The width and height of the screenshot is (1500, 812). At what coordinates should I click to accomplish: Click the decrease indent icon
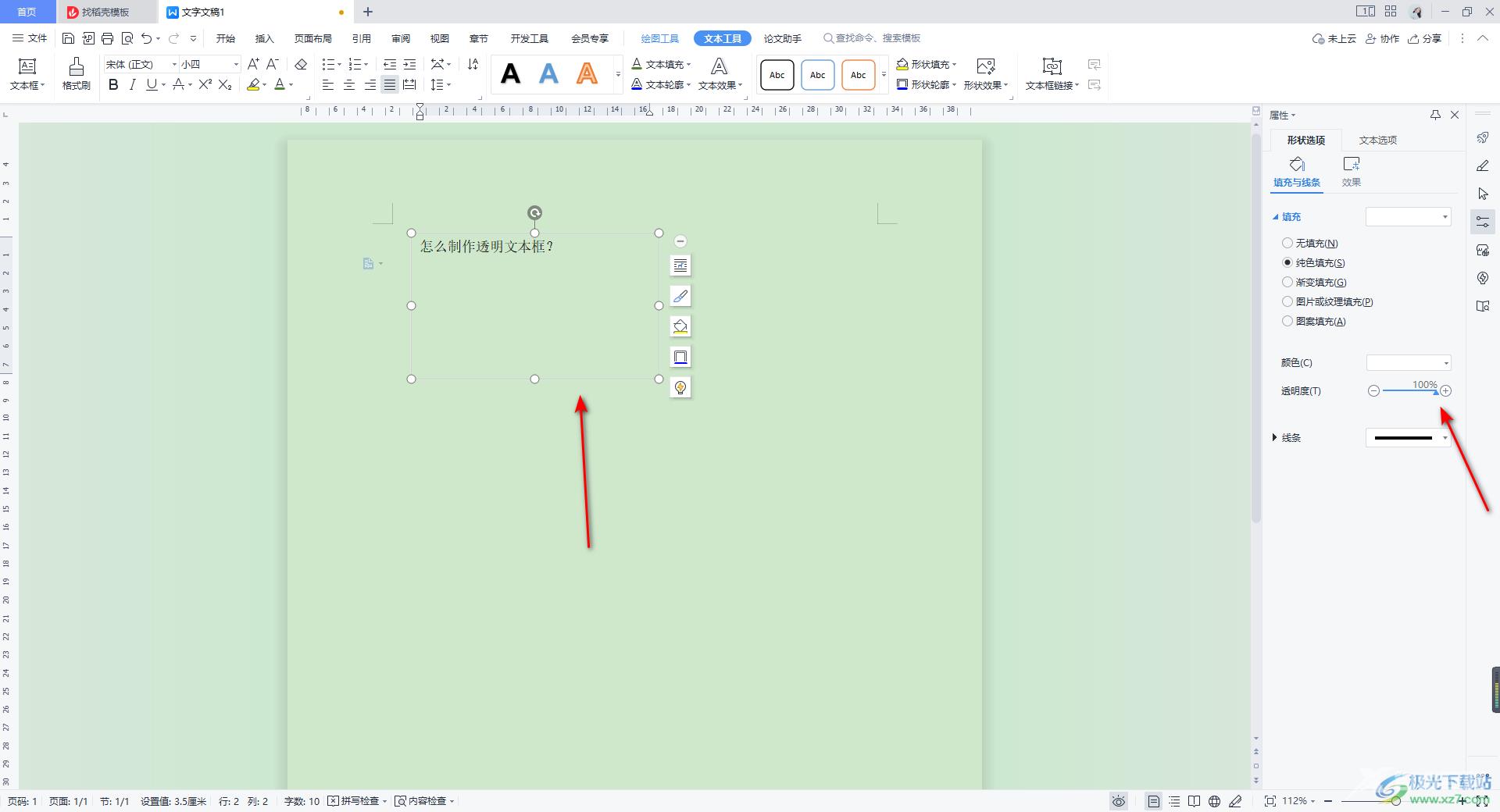click(x=389, y=64)
